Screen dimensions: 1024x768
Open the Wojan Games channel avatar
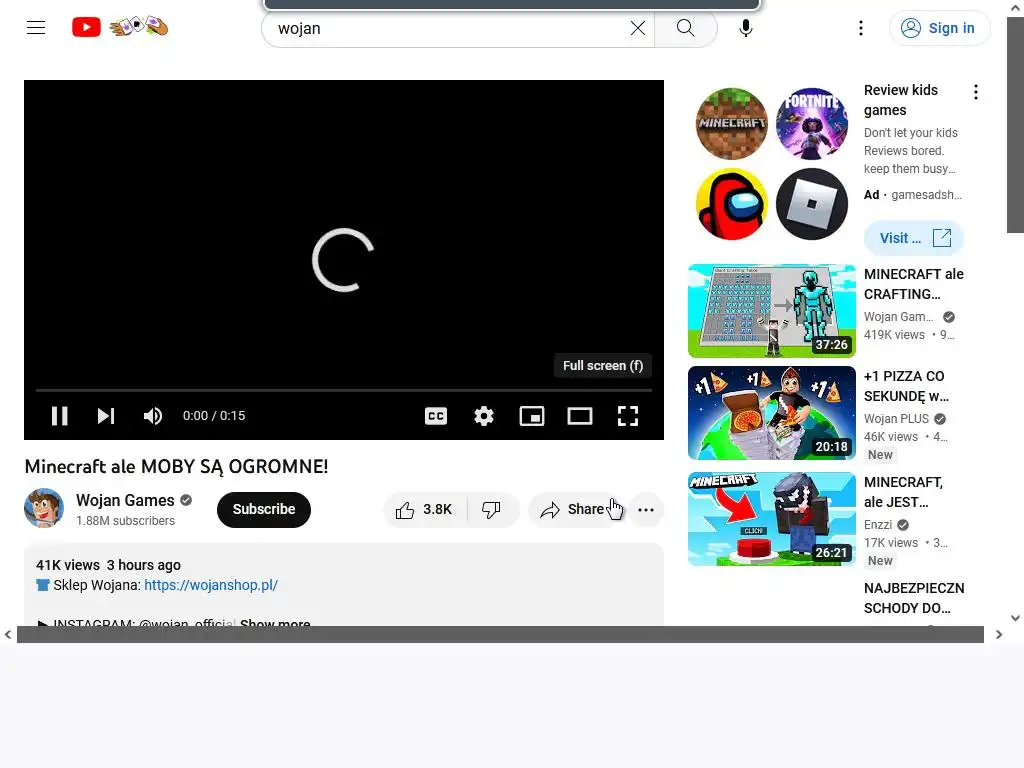[x=44, y=508]
